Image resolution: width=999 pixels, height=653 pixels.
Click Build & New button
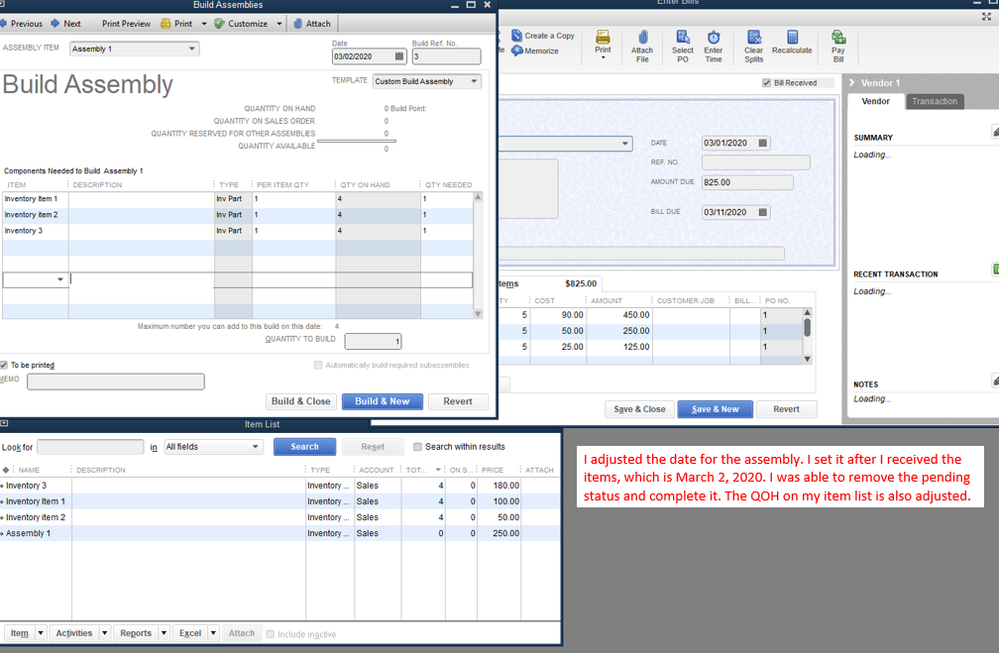point(382,401)
